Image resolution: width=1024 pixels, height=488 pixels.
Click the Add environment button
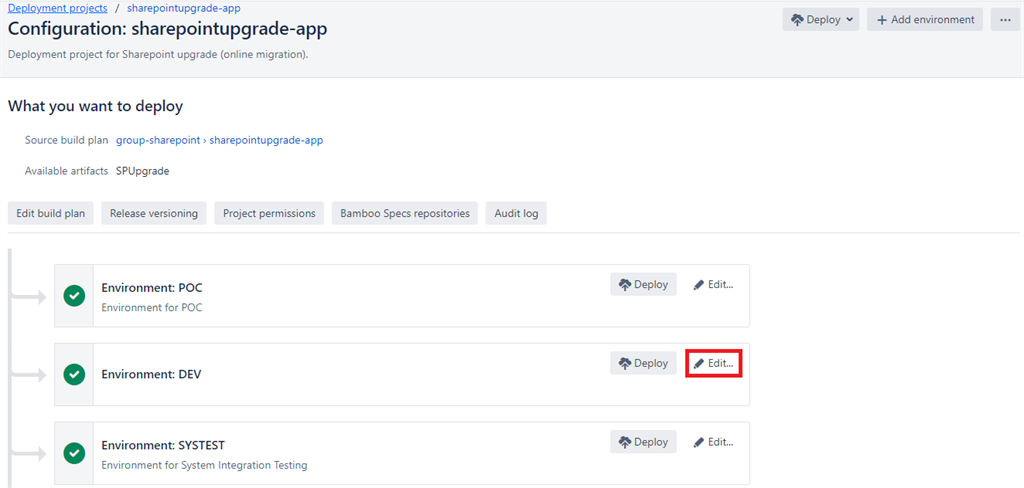pyautogui.click(x=925, y=20)
